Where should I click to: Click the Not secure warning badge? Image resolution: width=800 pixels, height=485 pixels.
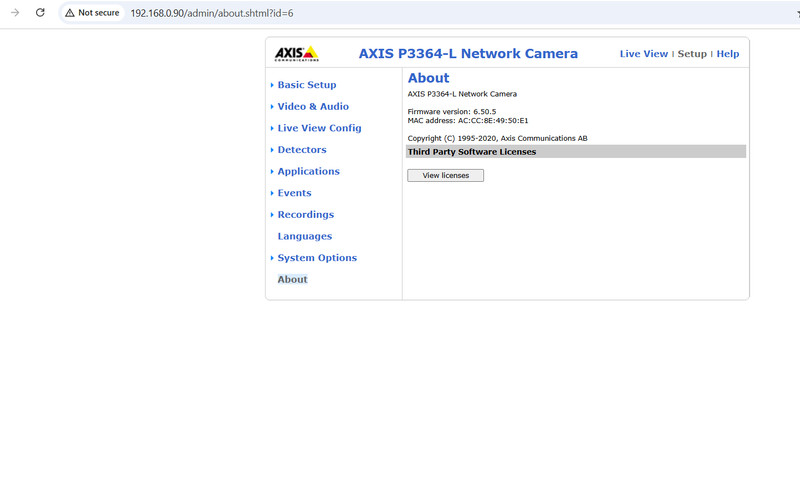click(92, 13)
